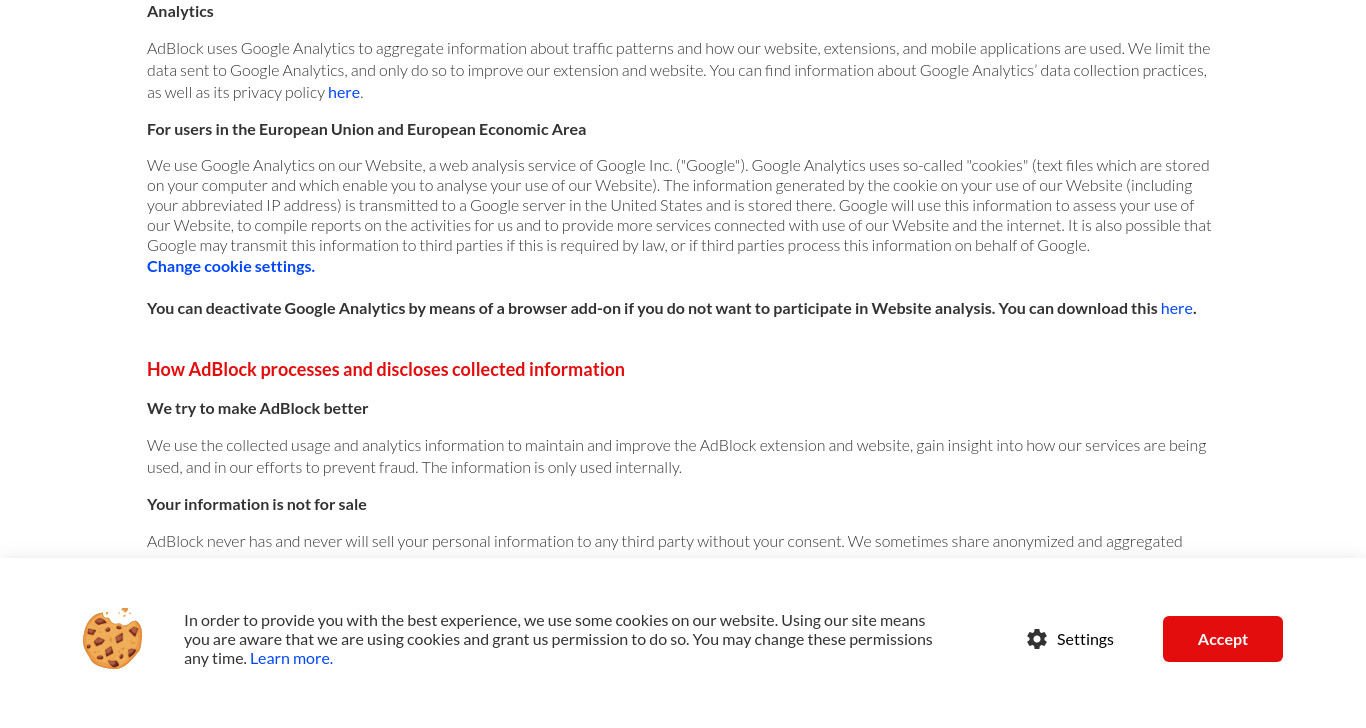This screenshot has height=728, width=1366.
Task: Click the paragraph starting 'AdBlock uses Google Analytics'
Action: pos(679,70)
